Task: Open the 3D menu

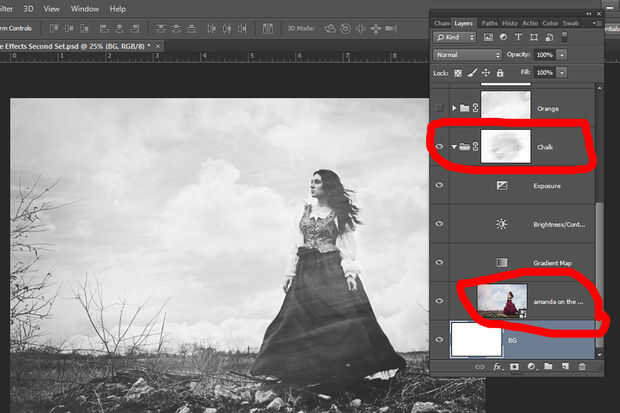Action: click(x=28, y=9)
